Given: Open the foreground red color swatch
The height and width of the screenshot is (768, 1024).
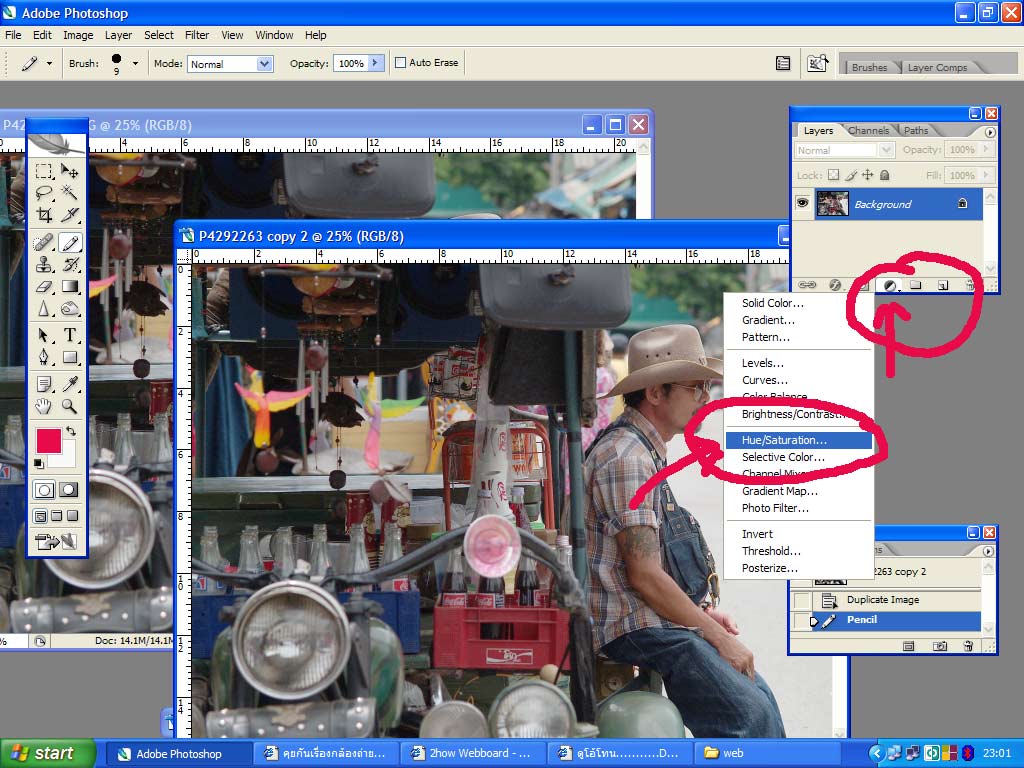Looking at the screenshot, I should [48, 440].
